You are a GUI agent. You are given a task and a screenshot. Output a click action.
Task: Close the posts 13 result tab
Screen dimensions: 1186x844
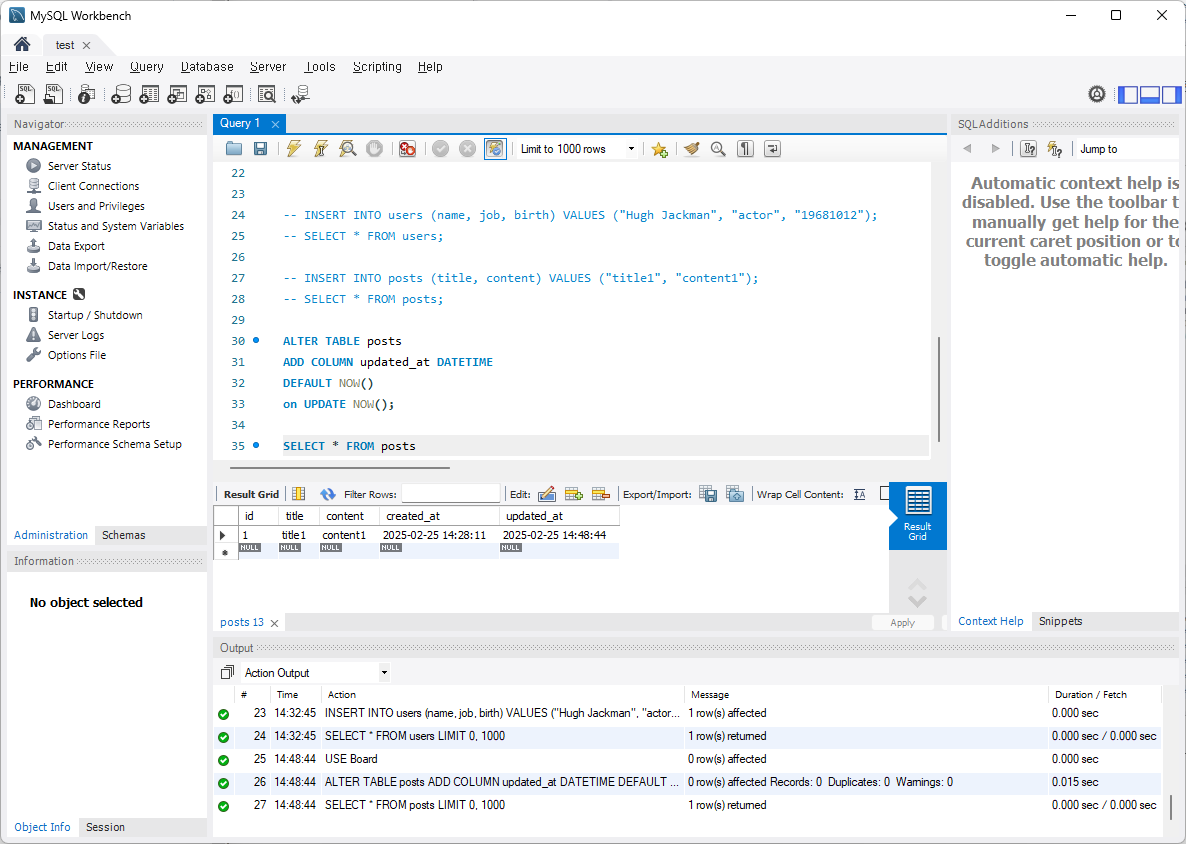tap(275, 623)
